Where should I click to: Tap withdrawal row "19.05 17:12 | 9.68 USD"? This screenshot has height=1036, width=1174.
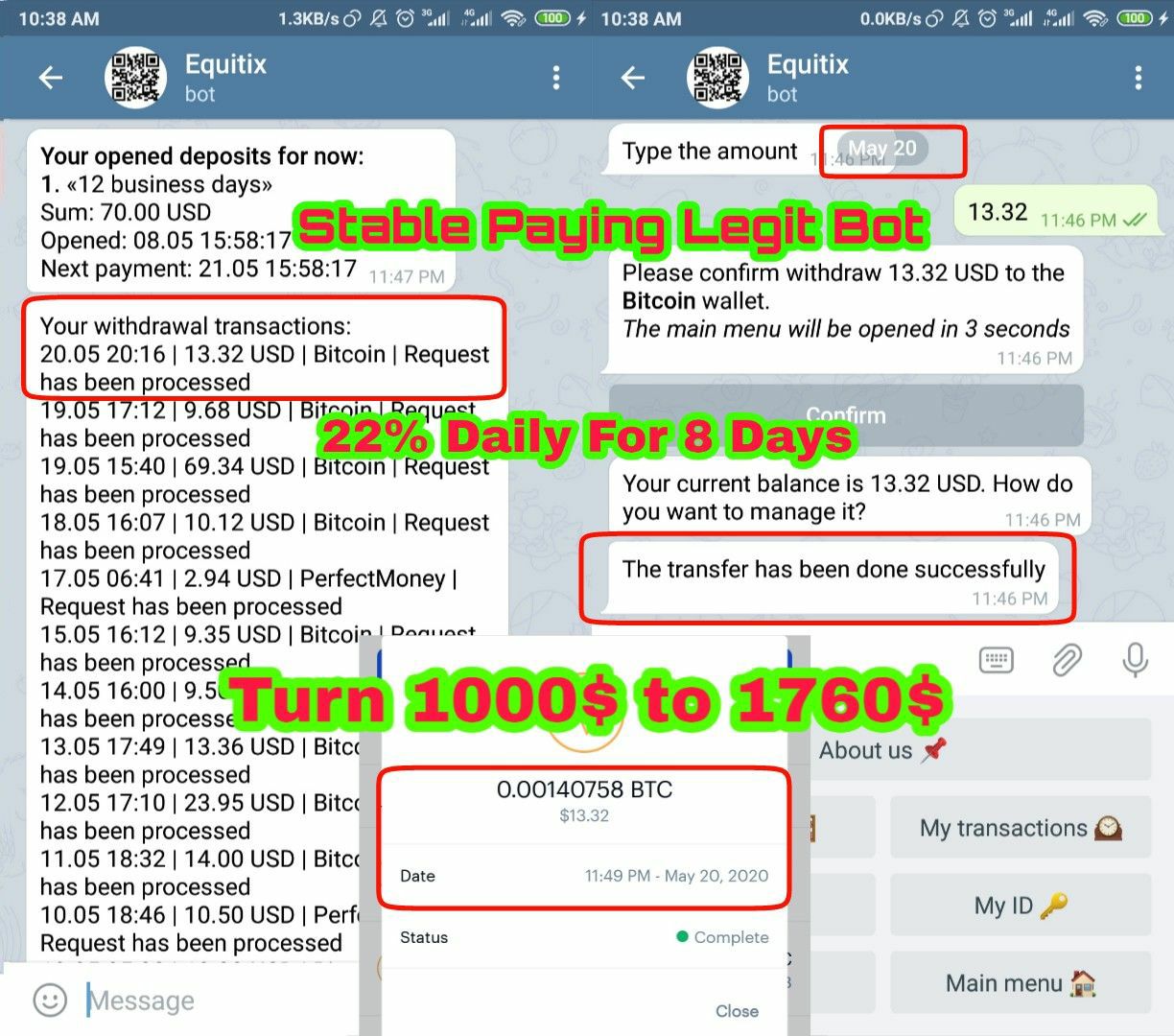[x=259, y=425]
